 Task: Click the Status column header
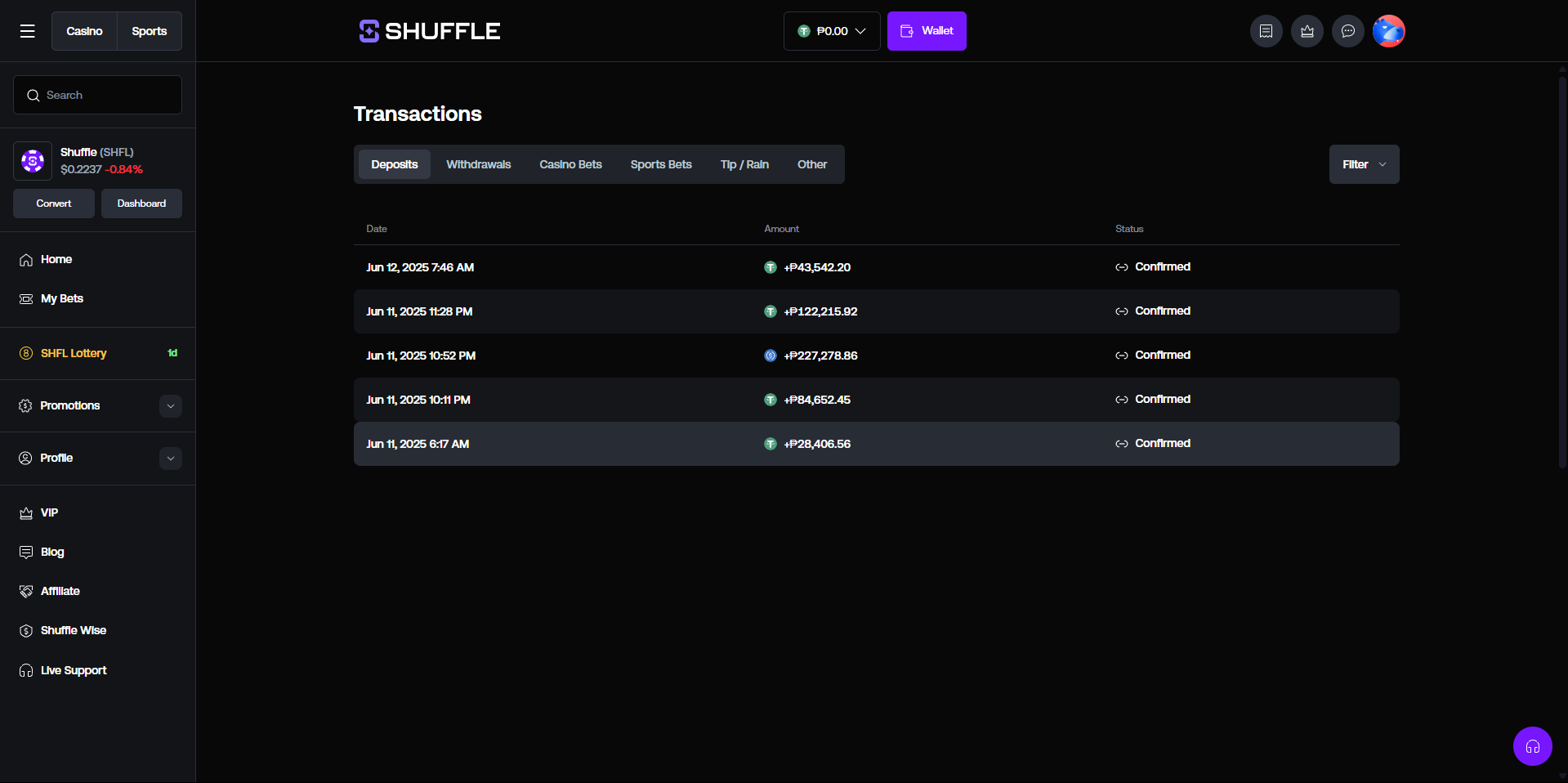tap(1129, 229)
